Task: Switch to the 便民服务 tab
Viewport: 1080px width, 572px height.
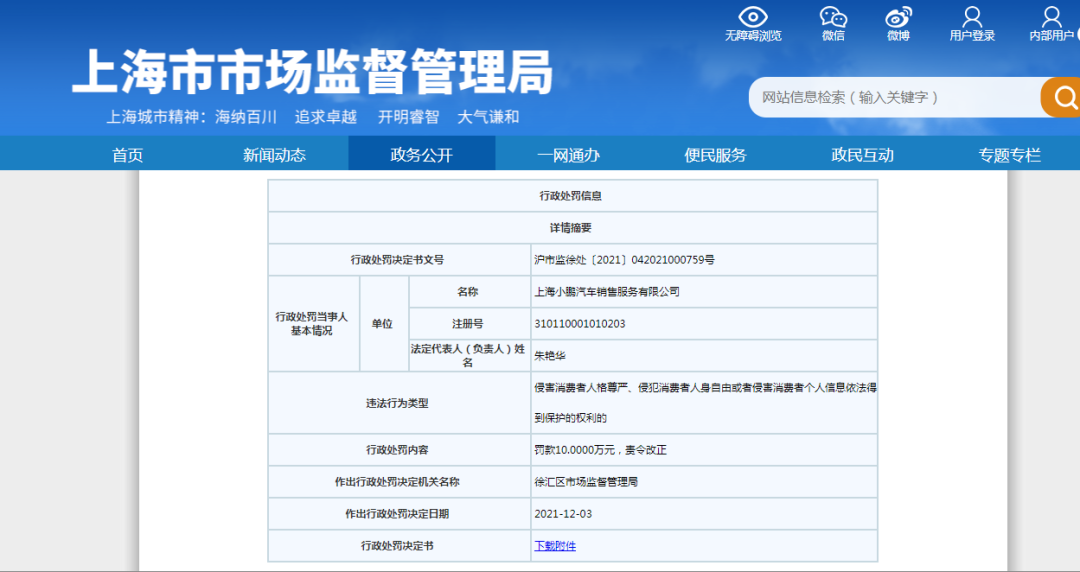Action: tap(715, 155)
